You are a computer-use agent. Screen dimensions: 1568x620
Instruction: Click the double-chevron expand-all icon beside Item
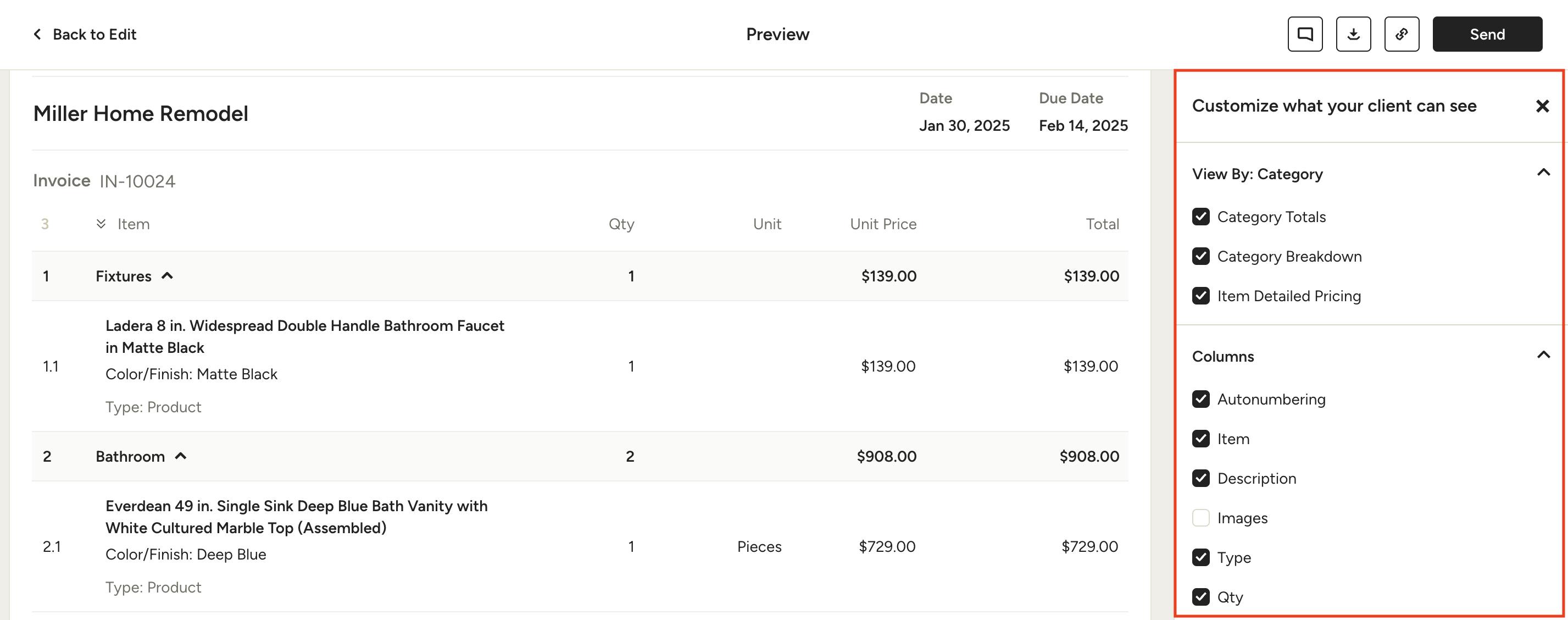tap(101, 224)
